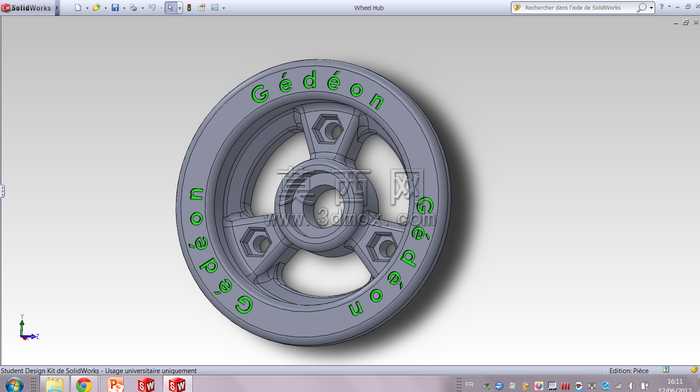
Task: Click the Wheel Hub document title
Action: click(369, 8)
